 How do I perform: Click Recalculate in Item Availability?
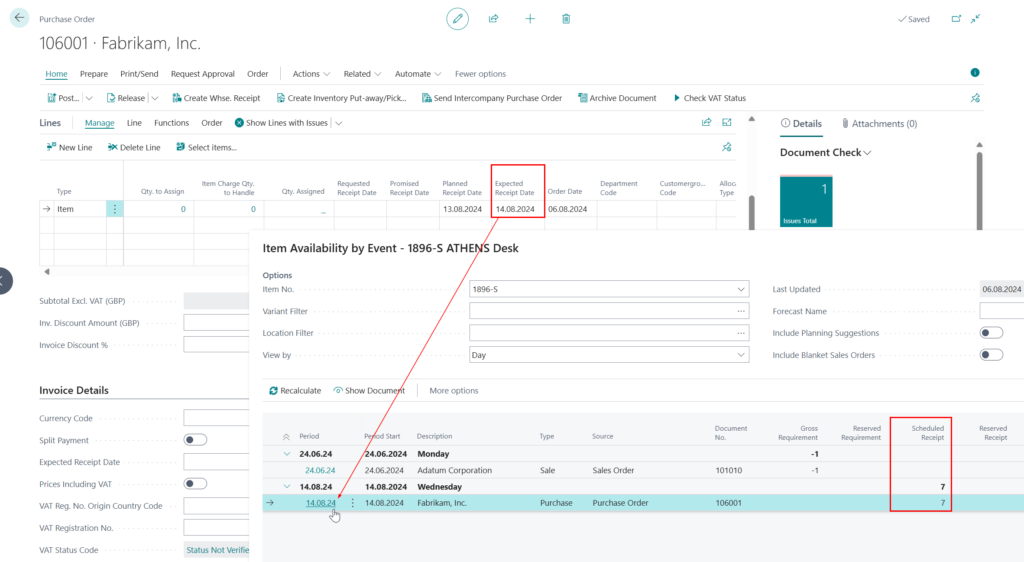click(295, 390)
